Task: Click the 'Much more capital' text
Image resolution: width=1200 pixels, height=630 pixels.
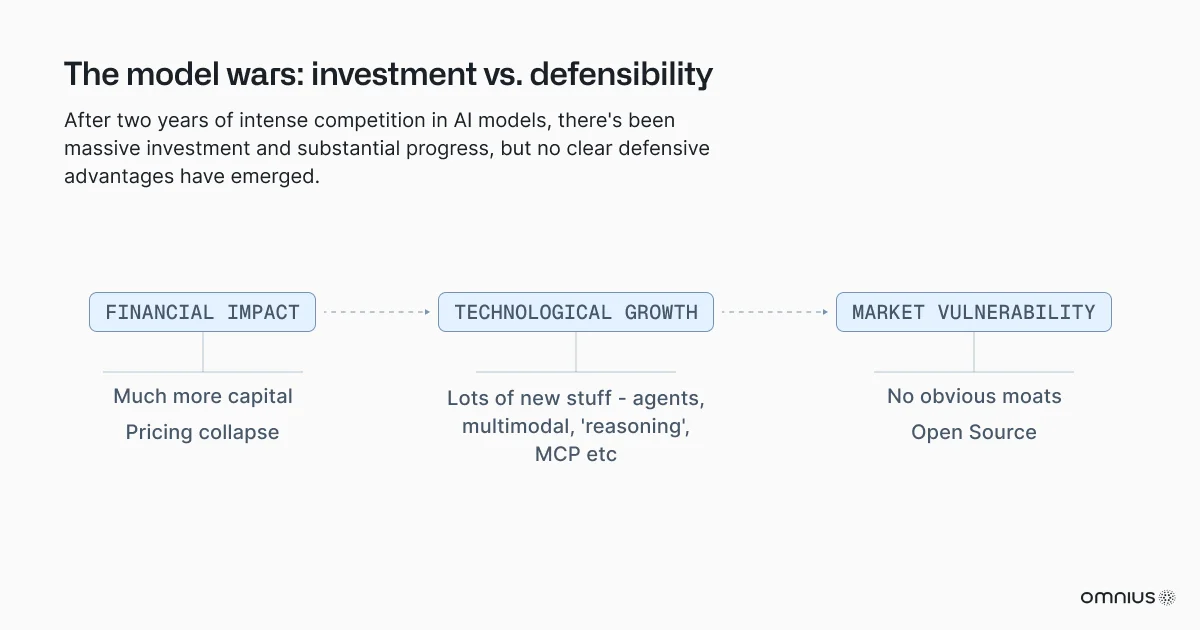Action: (203, 396)
